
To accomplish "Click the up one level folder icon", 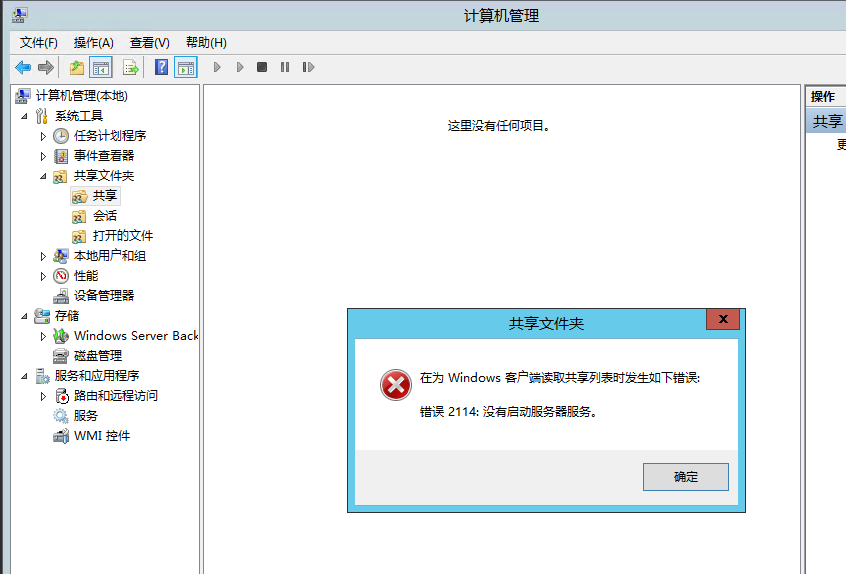I will tap(76, 67).
